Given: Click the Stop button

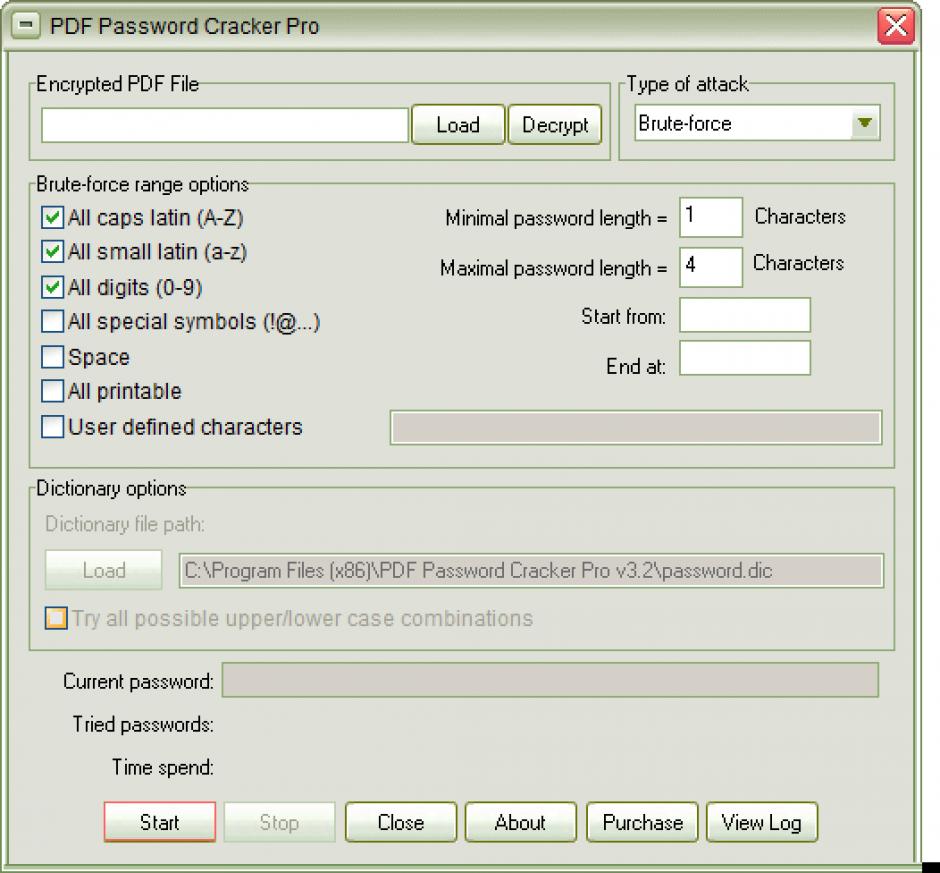Looking at the screenshot, I should [279, 822].
